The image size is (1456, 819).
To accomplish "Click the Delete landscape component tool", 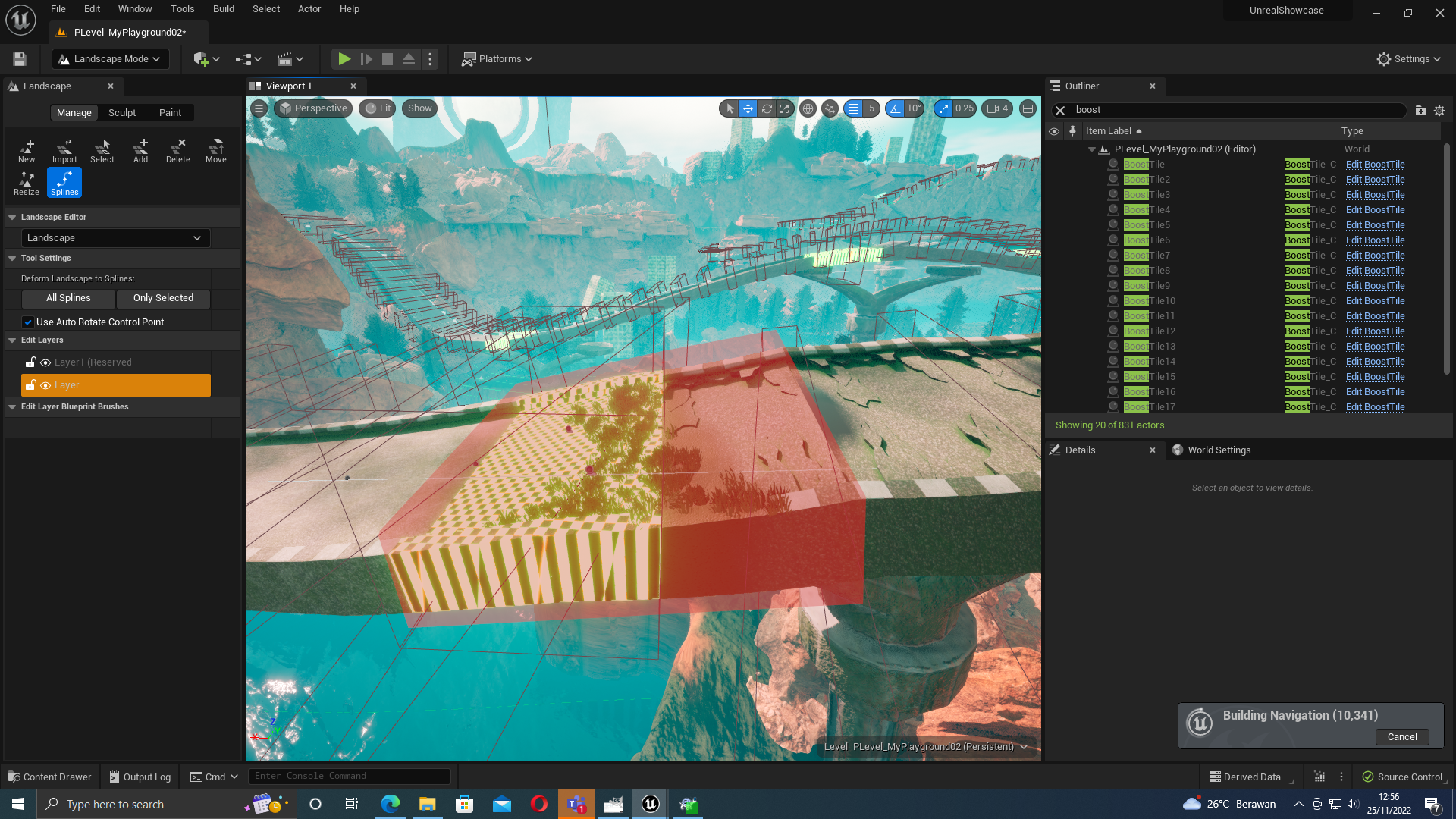I will (x=178, y=150).
